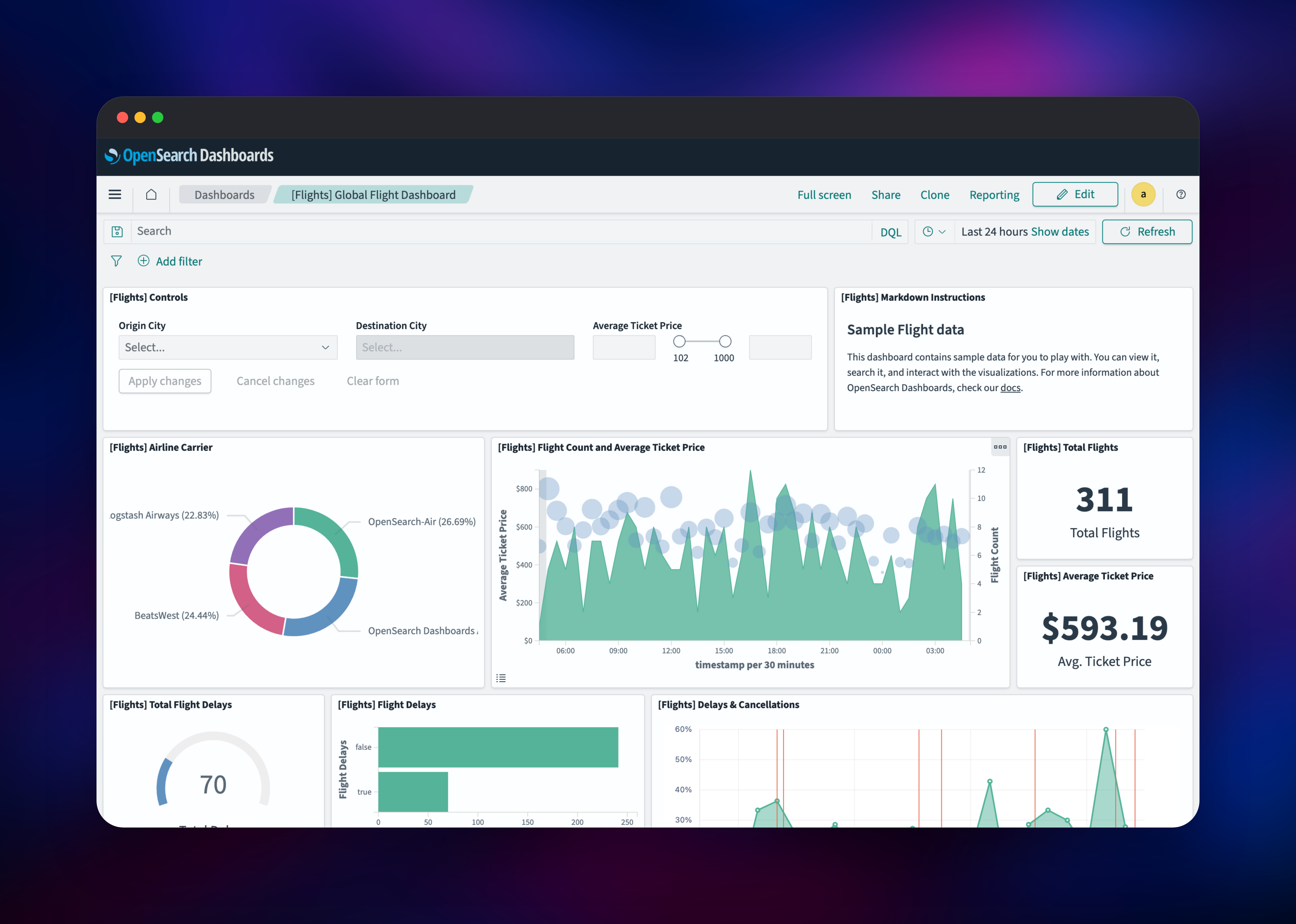
Task: Open the panel options menu on Flight Count chart
Action: pyautogui.click(x=1000, y=447)
